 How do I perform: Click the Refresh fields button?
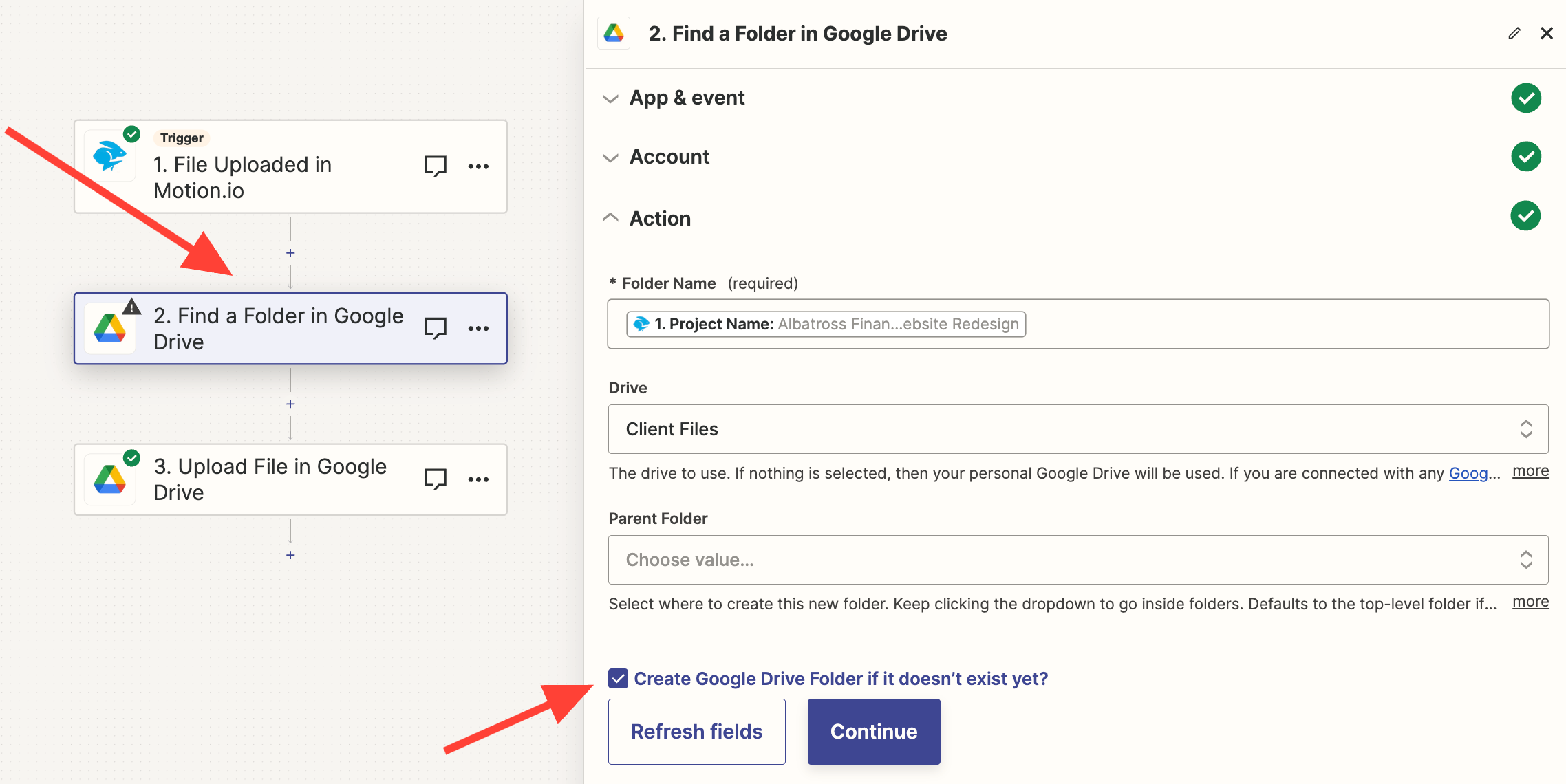point(696,731)
